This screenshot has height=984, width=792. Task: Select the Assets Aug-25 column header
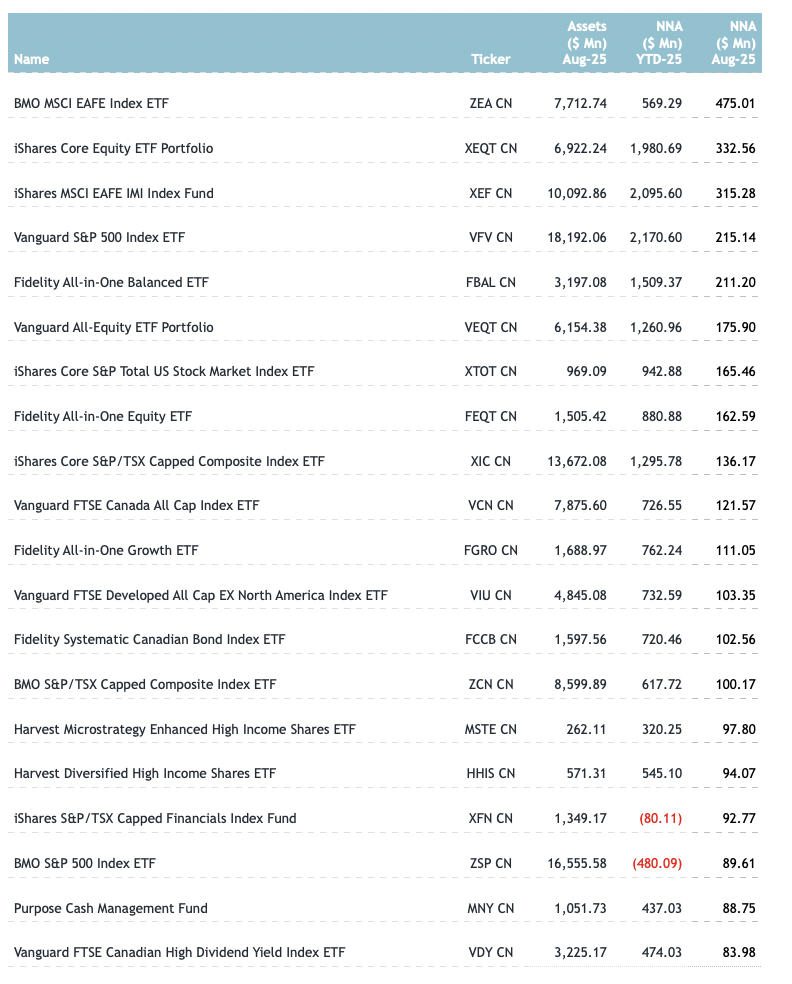click(586, 43)
